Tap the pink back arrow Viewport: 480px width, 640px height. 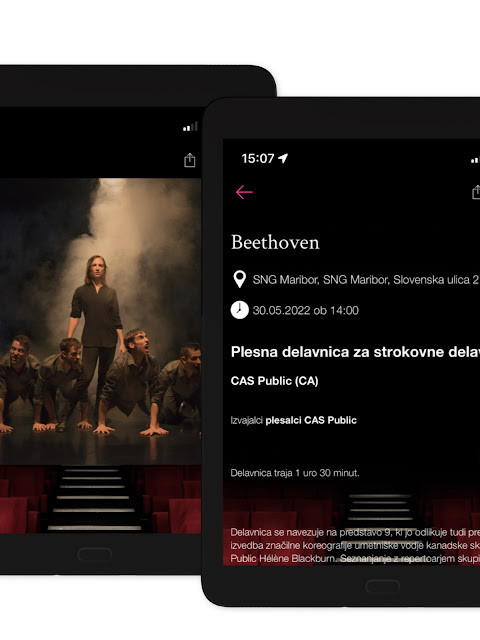click(x=244, y=192)
